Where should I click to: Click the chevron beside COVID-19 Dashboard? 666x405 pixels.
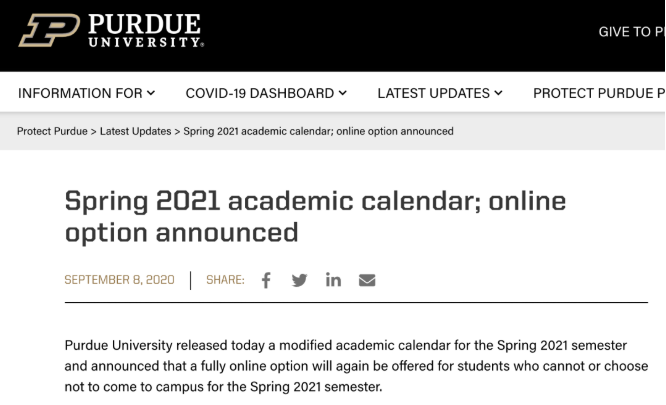(342, 93)
